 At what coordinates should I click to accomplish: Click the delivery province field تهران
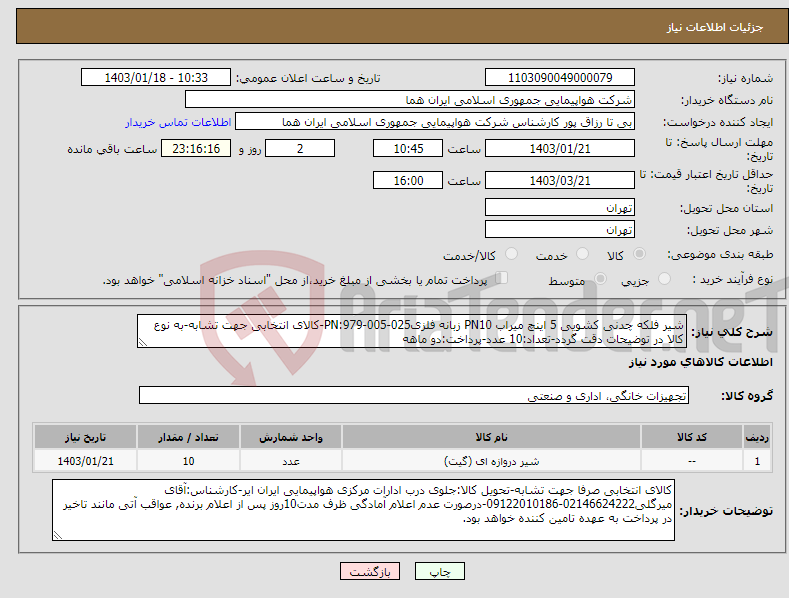[x=560, y=207]
